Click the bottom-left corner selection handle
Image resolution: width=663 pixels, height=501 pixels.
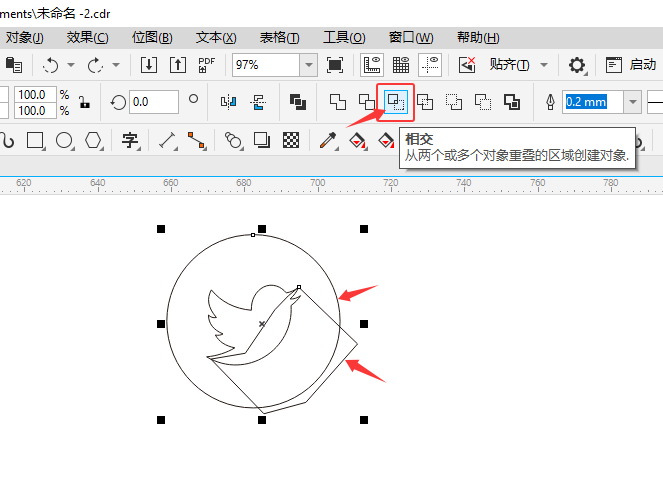[x=161, y=420]
